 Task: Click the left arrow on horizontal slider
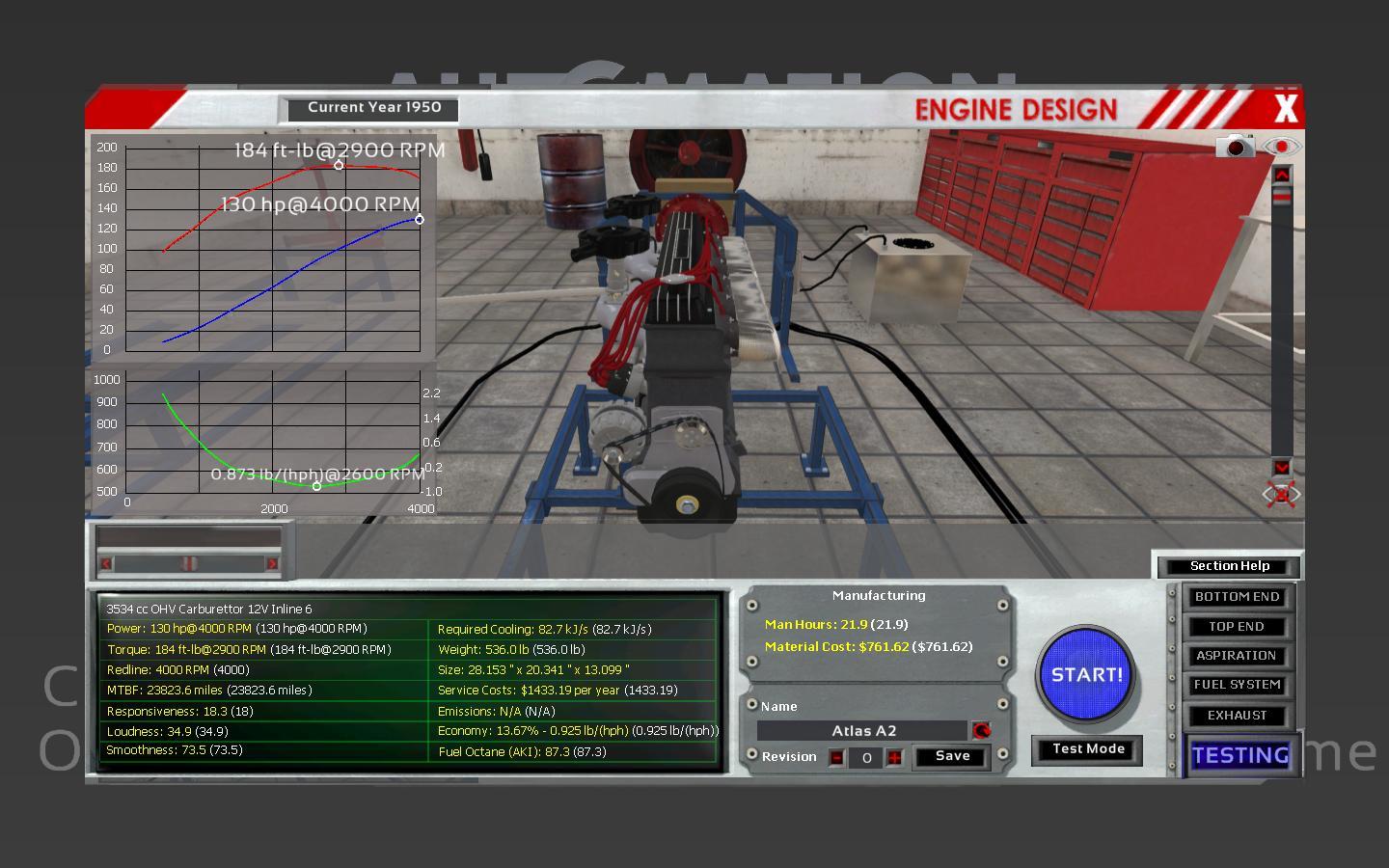point(106,563)
